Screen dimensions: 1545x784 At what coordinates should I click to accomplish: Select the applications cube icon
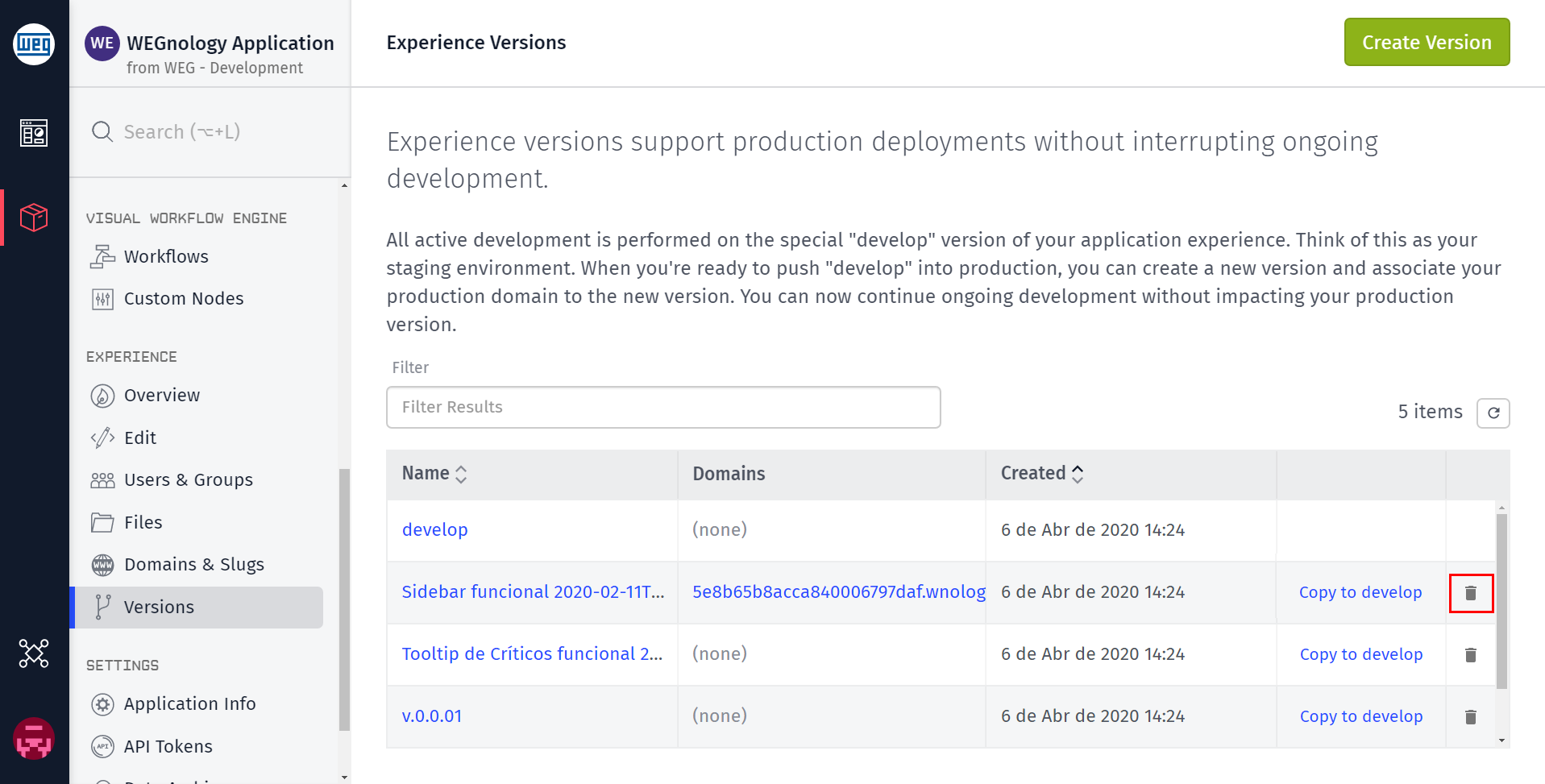pyautogui.click(x=34, y=218)
